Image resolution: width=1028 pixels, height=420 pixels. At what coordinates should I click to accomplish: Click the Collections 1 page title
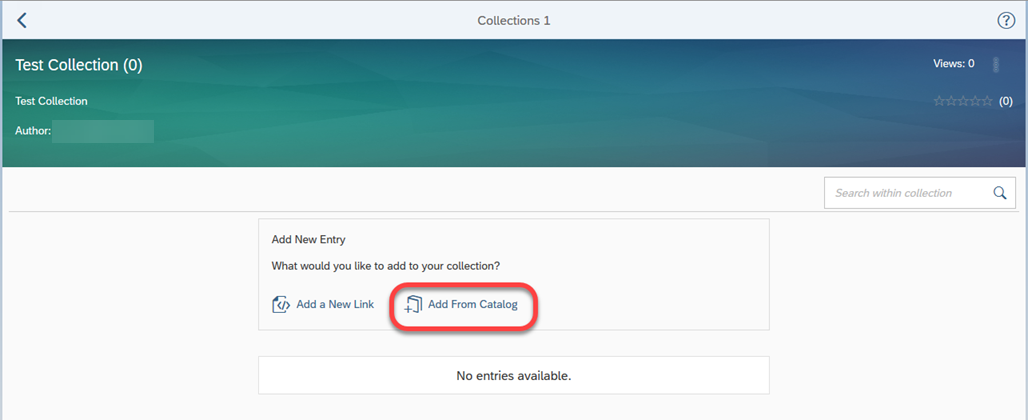[514, 20]
